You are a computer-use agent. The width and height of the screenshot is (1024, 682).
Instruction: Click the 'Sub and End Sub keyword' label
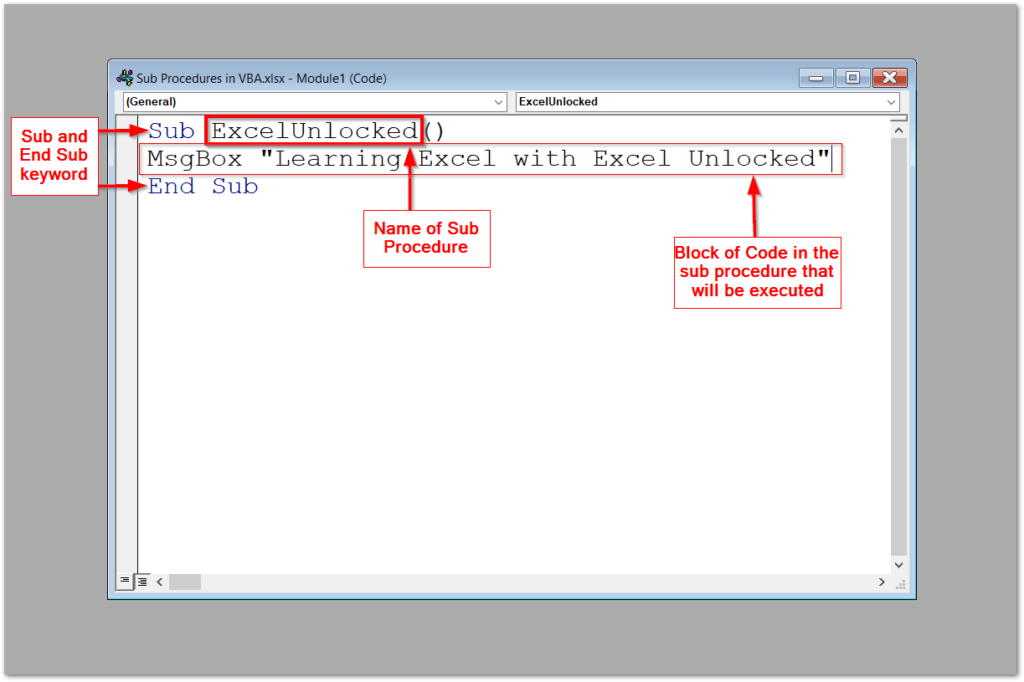54,155
